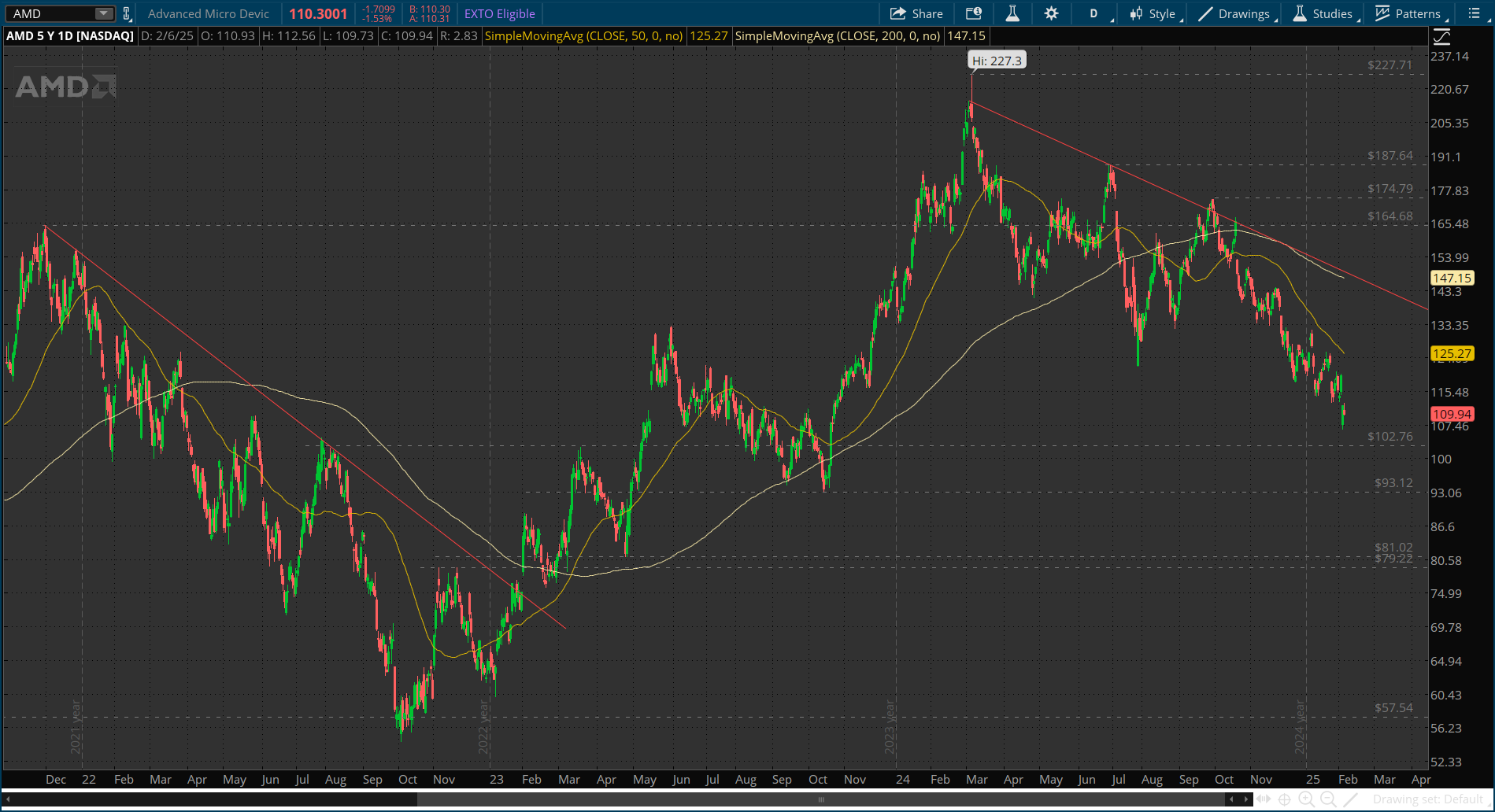This screenshot has height=812, width=1495.
Task: Select the active drawing tool line icon
Action: click(1351, 799)
